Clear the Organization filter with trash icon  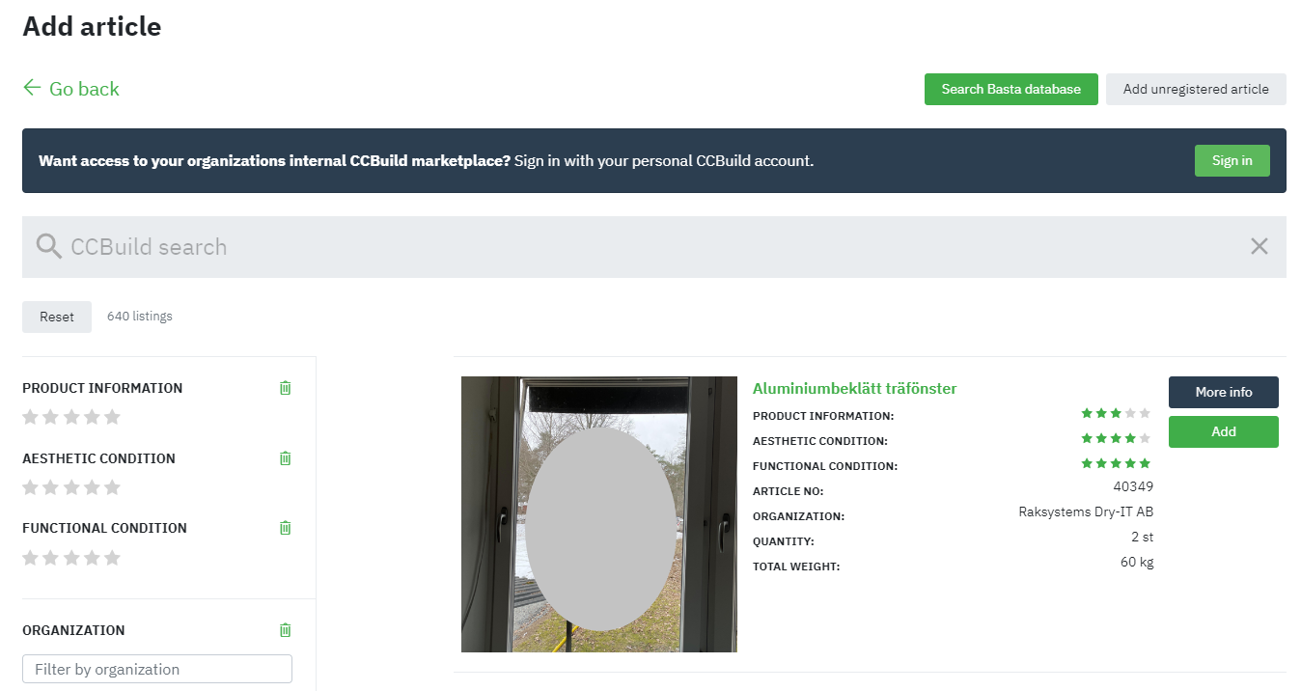[x=285, y=630]
